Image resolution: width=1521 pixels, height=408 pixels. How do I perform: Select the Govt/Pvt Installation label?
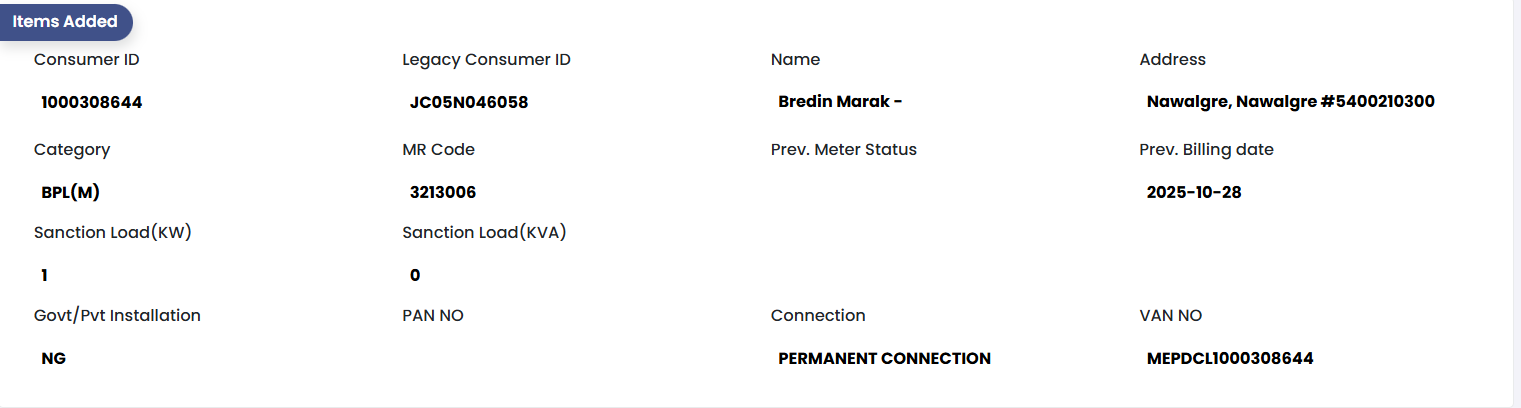[117, 316]
